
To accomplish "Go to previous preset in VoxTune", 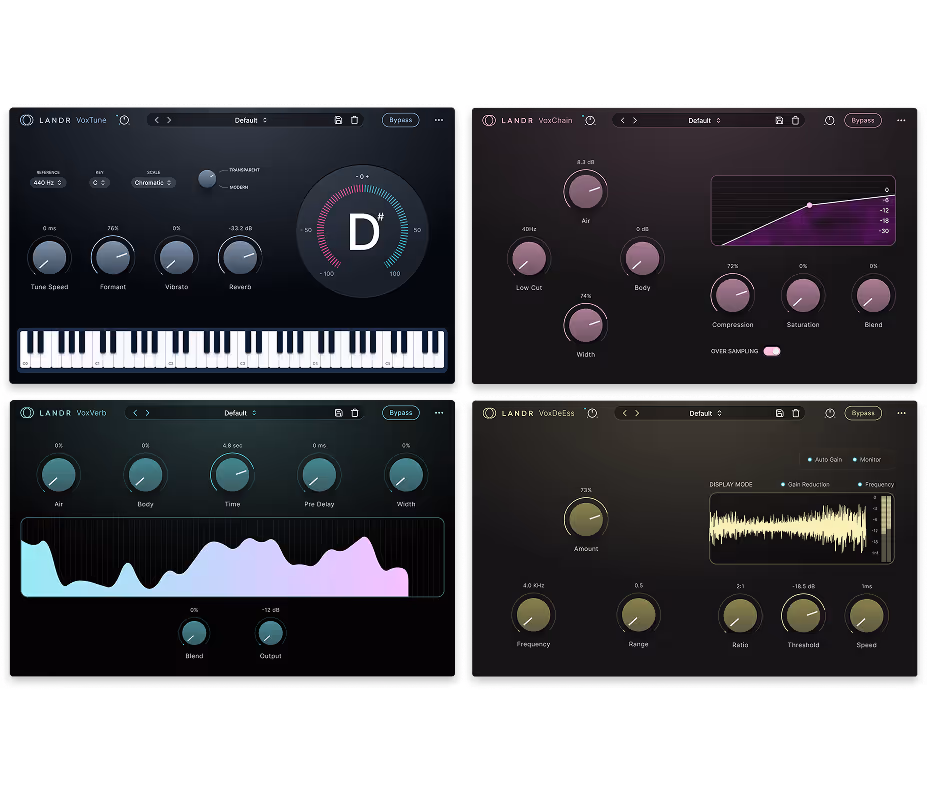I will coord(157,120).
